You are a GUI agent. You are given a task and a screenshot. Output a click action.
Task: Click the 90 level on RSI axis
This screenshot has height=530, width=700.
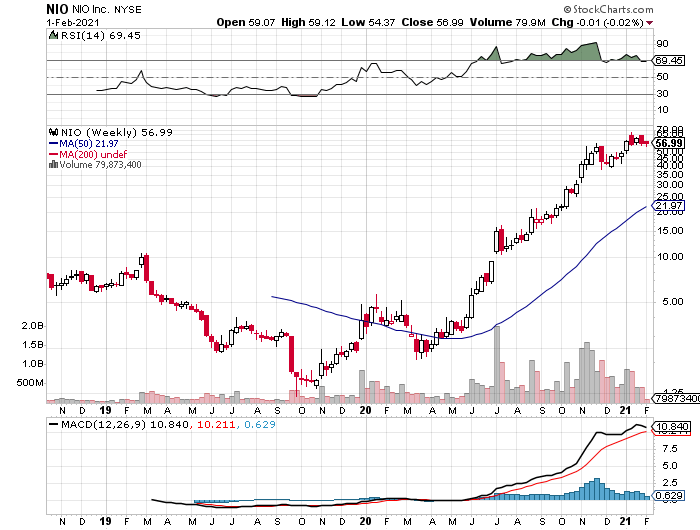click(662, 44)
